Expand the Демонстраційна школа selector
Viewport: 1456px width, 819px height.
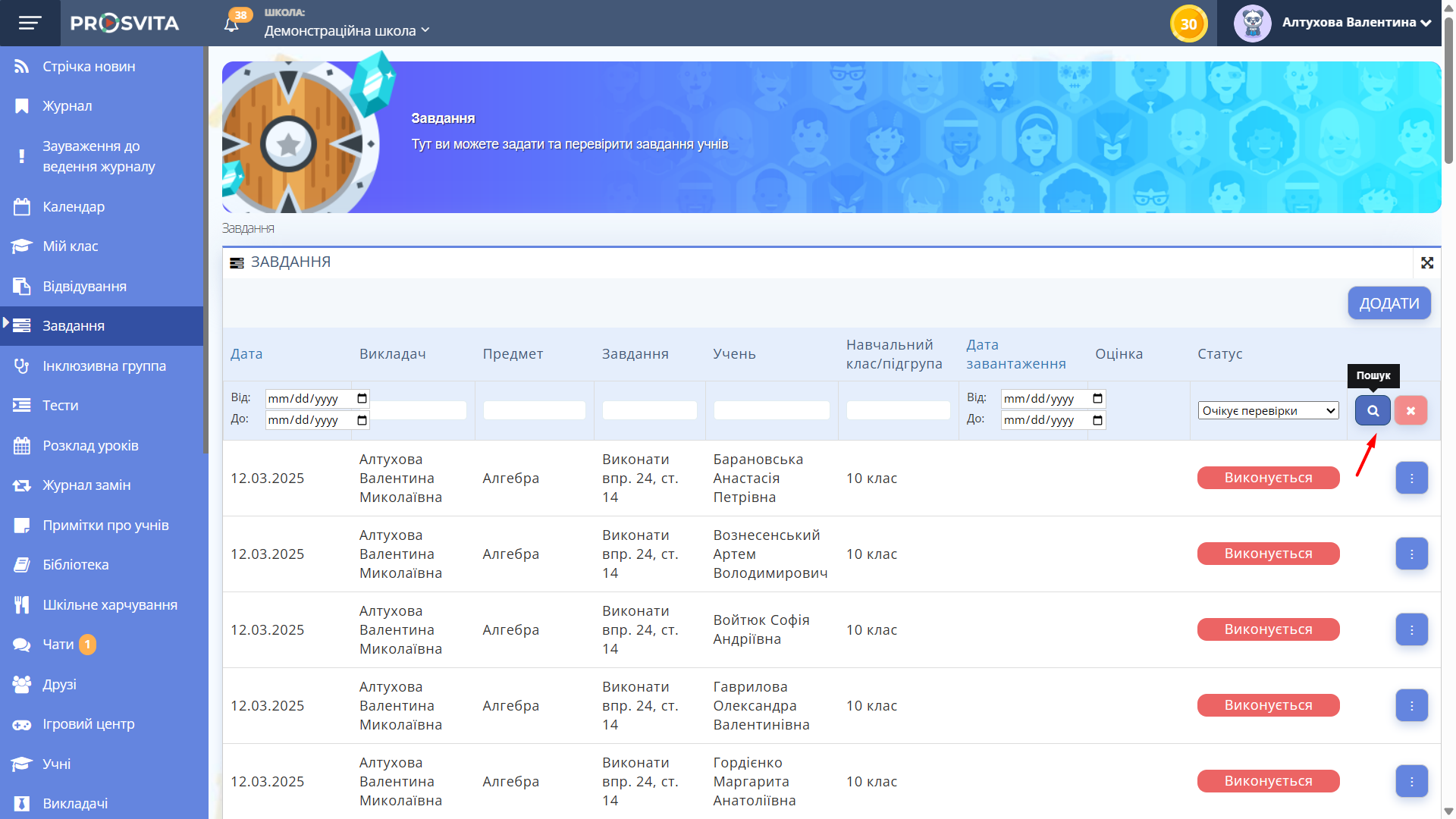point(347,30)
